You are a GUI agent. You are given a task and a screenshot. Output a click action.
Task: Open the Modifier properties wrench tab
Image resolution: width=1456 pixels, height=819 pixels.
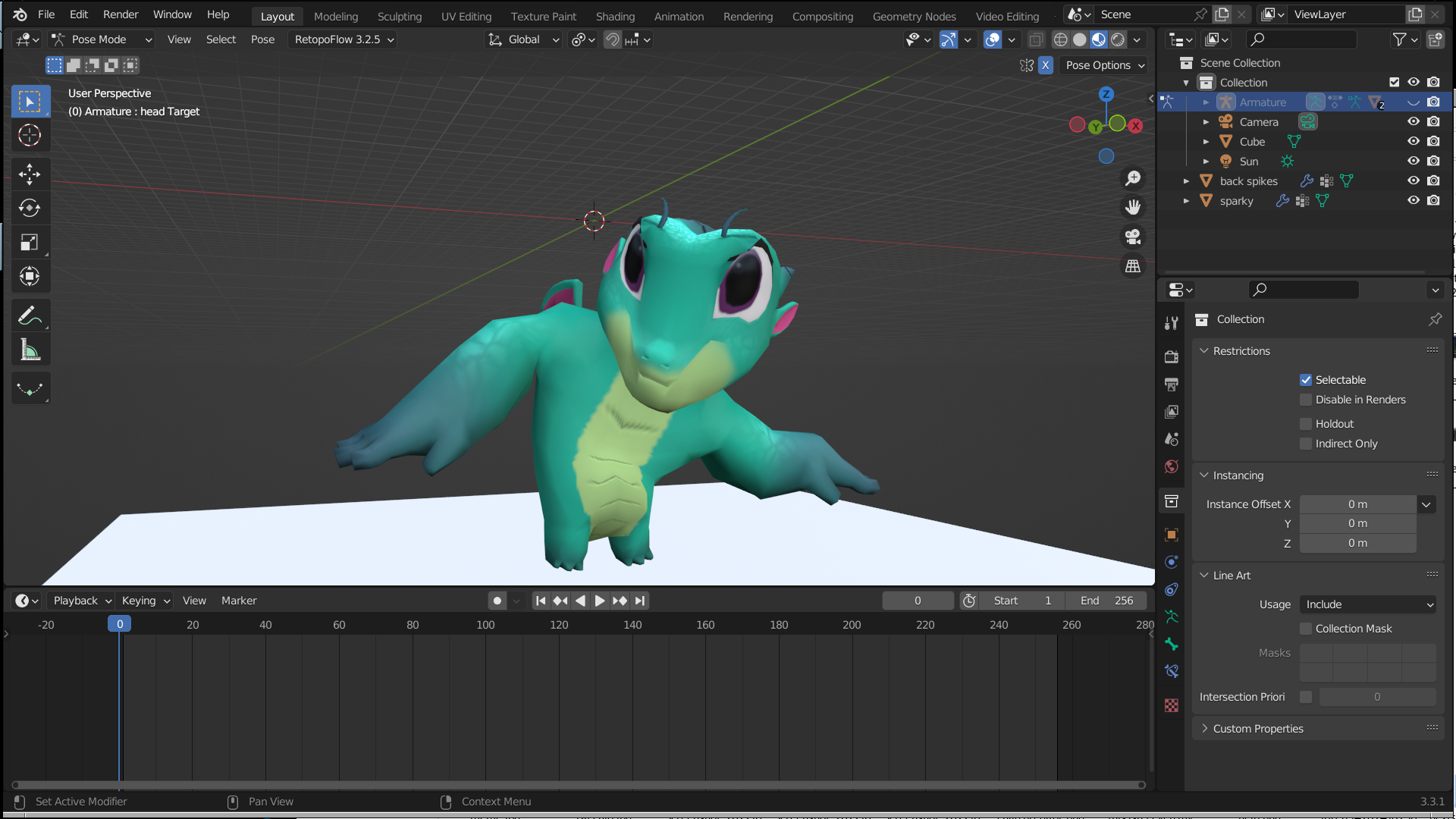point(1171,323)
